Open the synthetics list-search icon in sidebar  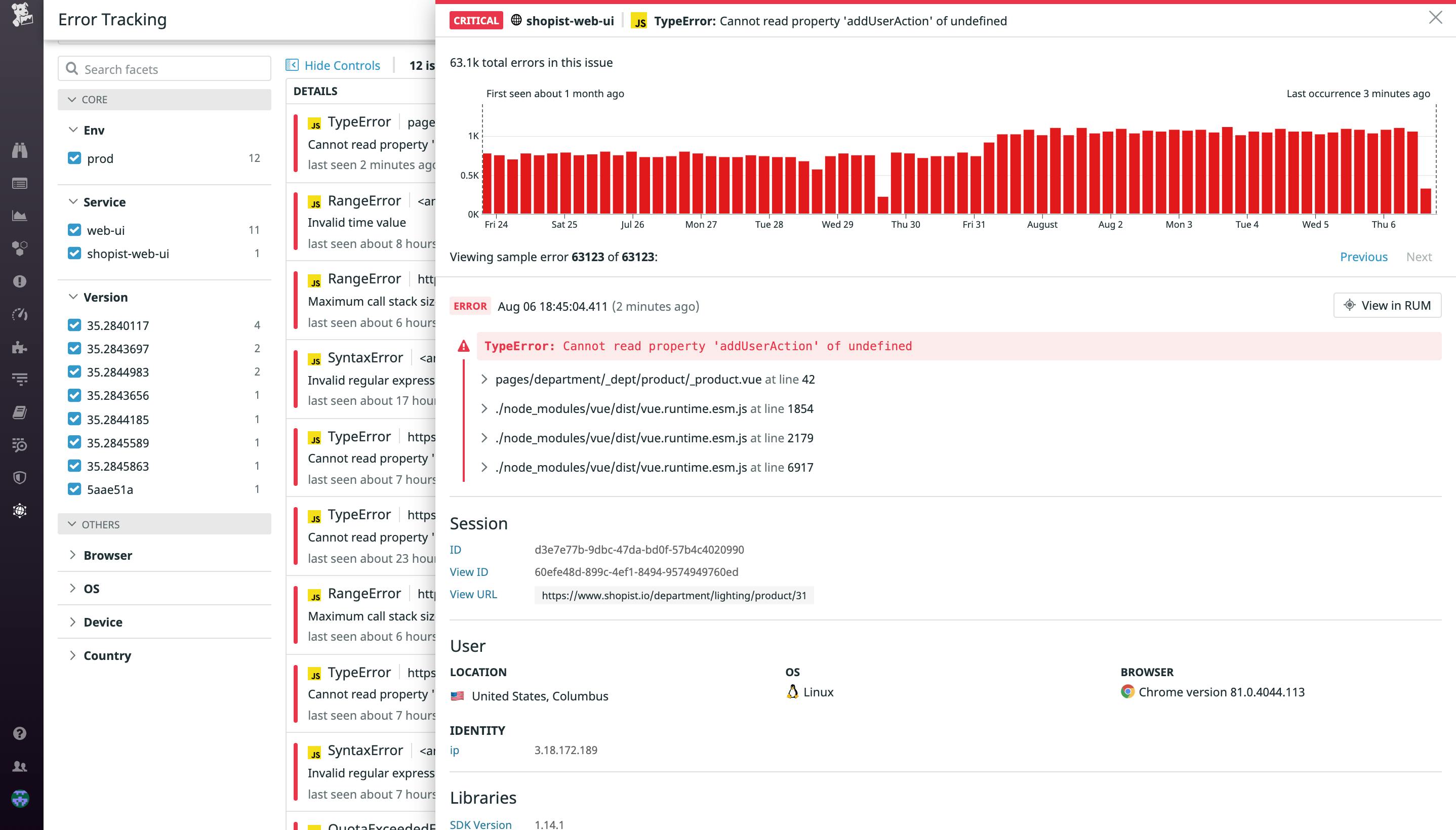[20, 445]
